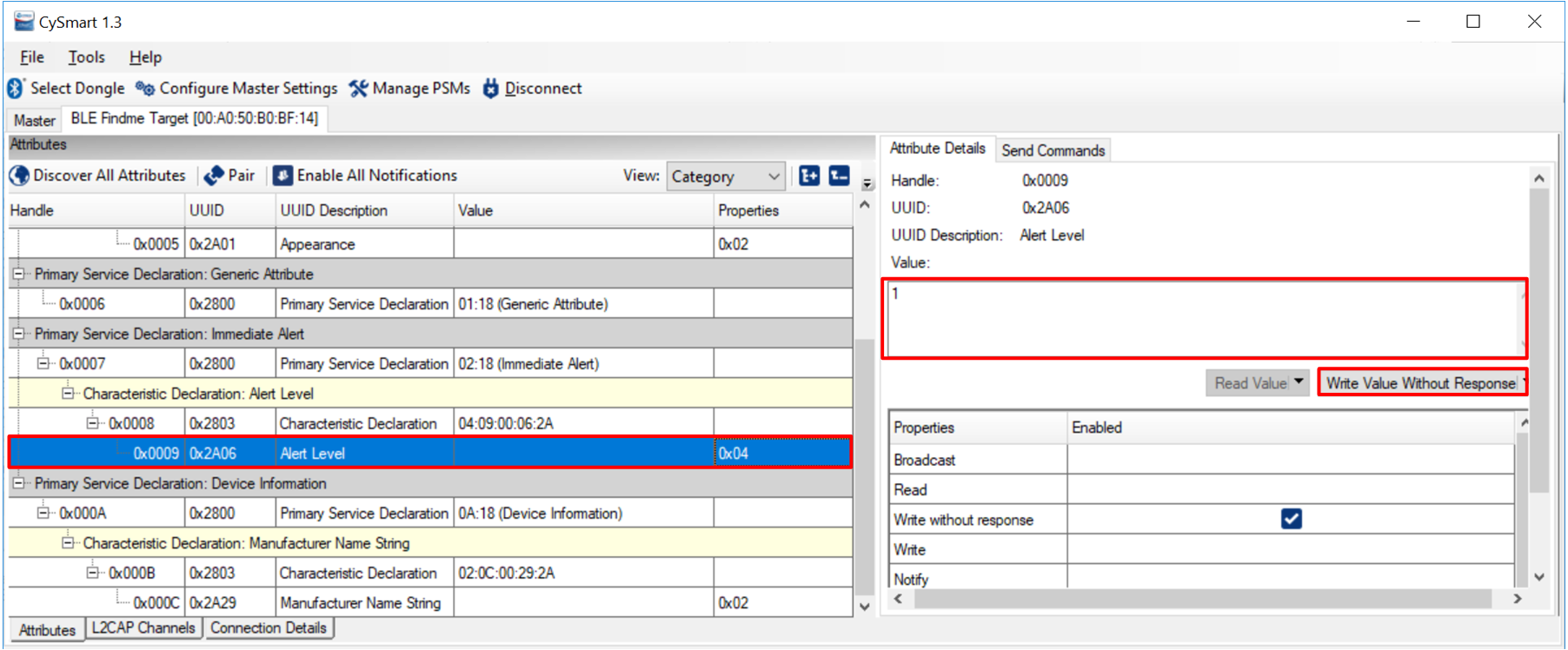This screenshot has height=650, width=1568.
Task: Open the View Category dropdown
Action: point(726,176)
